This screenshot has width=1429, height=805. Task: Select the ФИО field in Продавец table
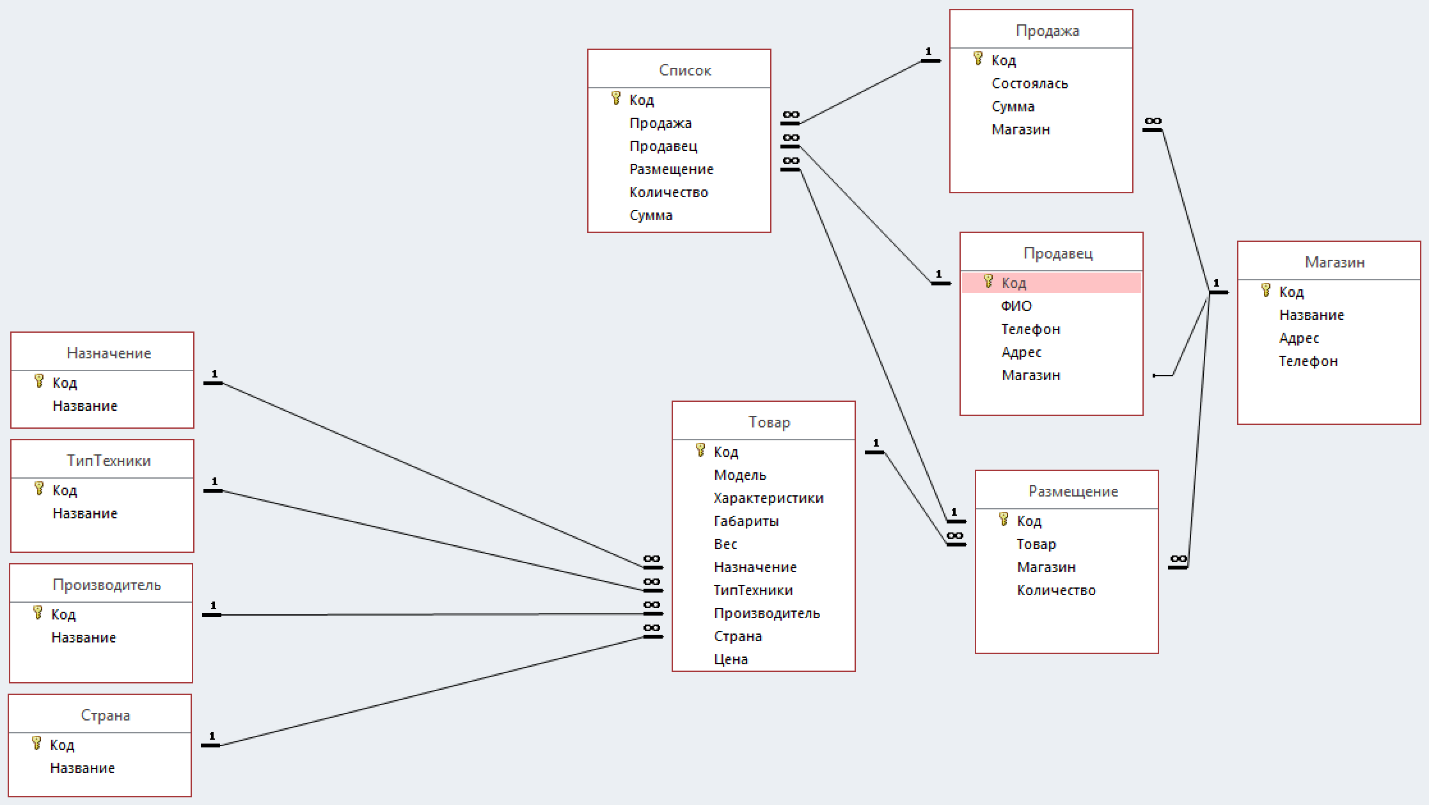1051,306
